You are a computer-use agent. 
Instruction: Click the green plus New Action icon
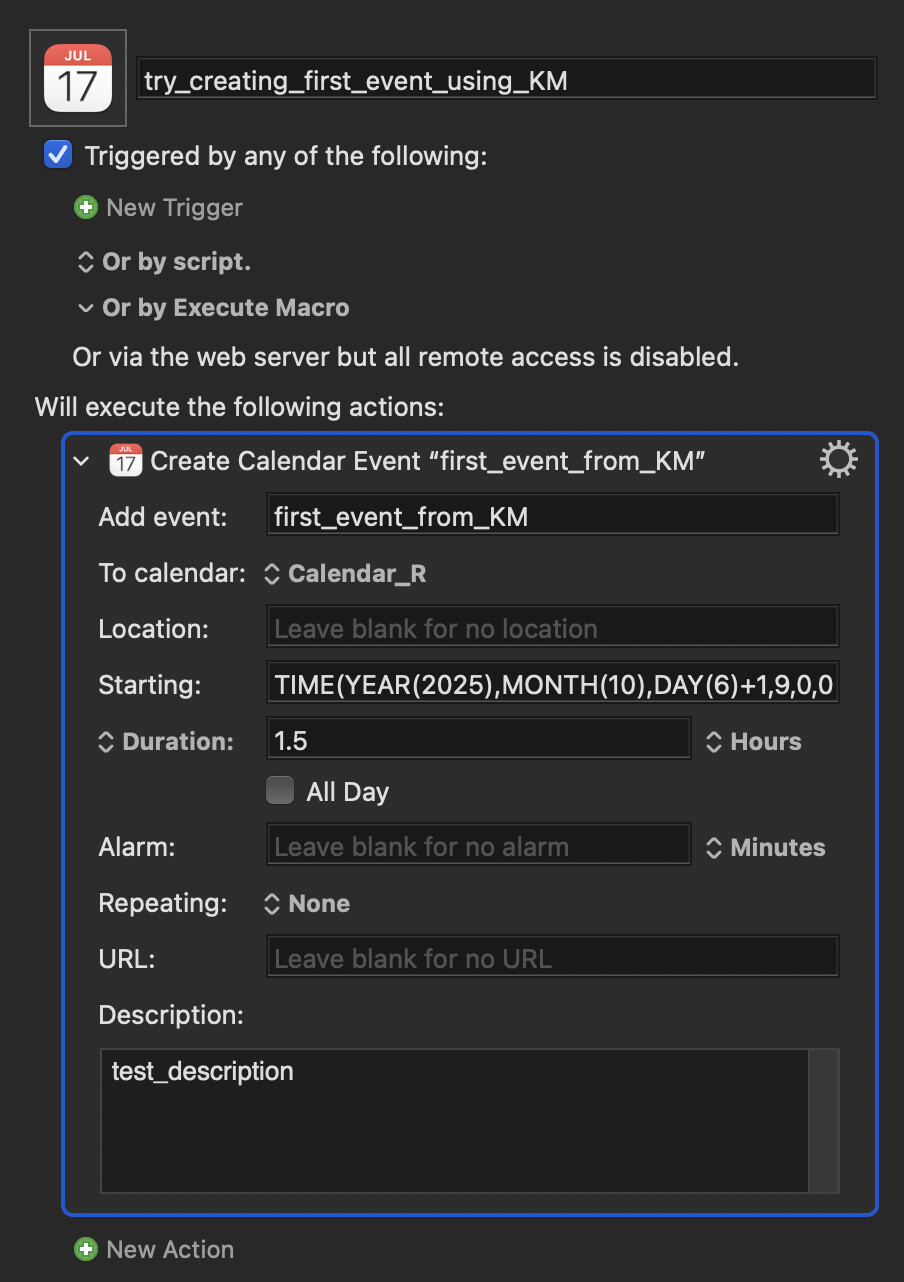(86, 1249)
